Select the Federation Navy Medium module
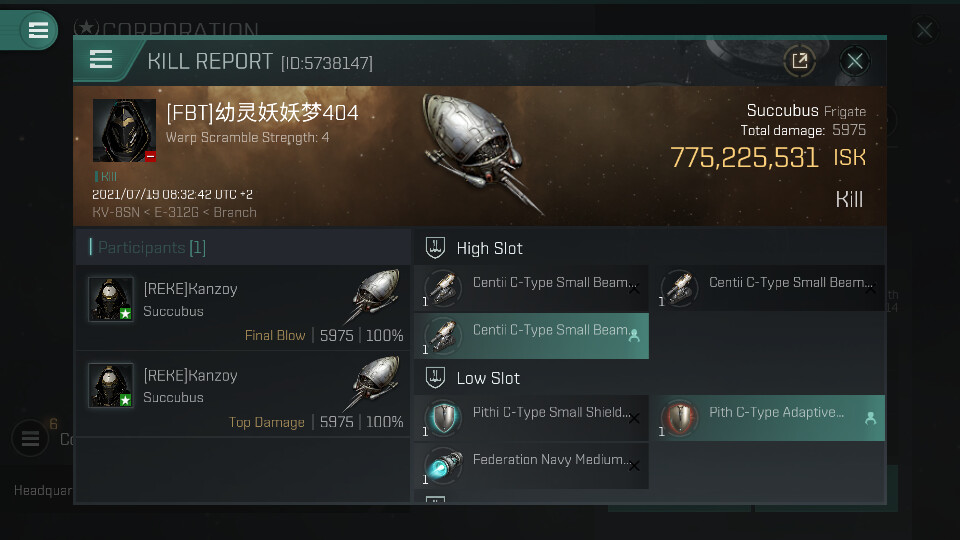This screenshot has height=540, width=960. 531,466
